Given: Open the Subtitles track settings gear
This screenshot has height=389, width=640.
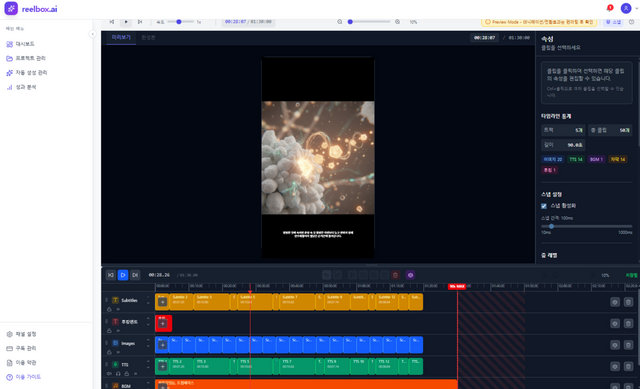Looking at the screenshot, I should point(615,302).
